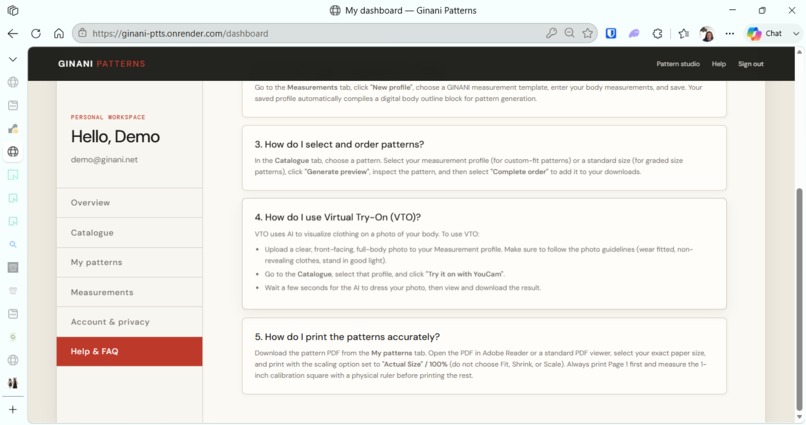Open the saved passwords key icon

pyautogui.click(x=551, y=33)
